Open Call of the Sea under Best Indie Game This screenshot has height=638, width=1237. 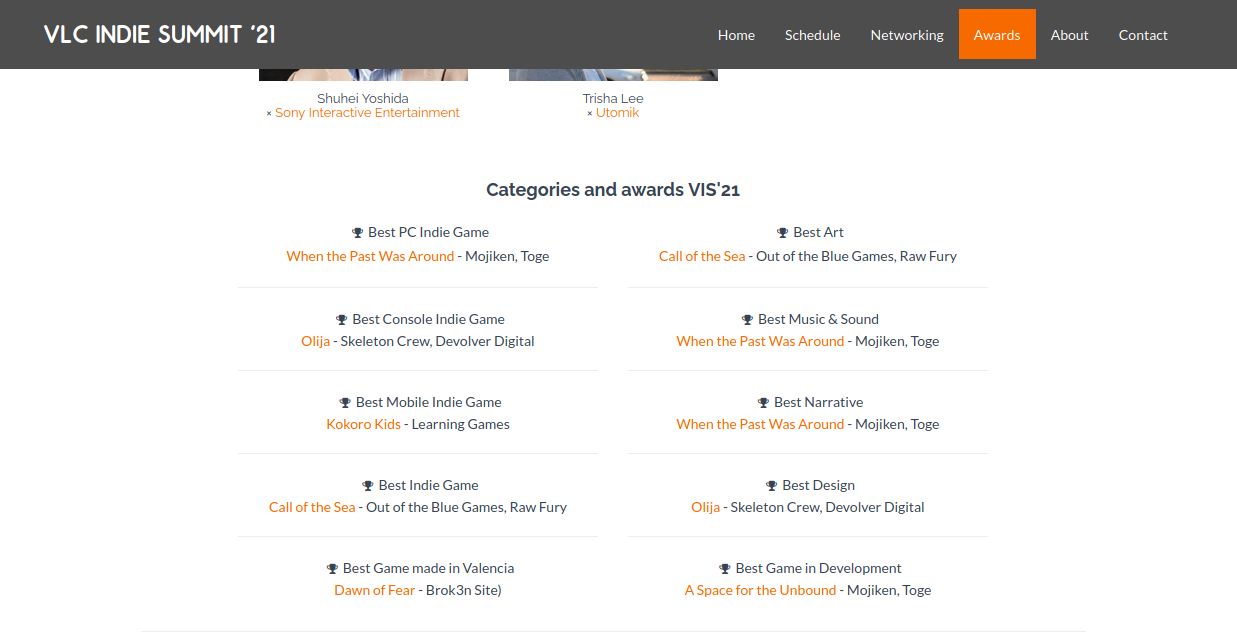312,507
